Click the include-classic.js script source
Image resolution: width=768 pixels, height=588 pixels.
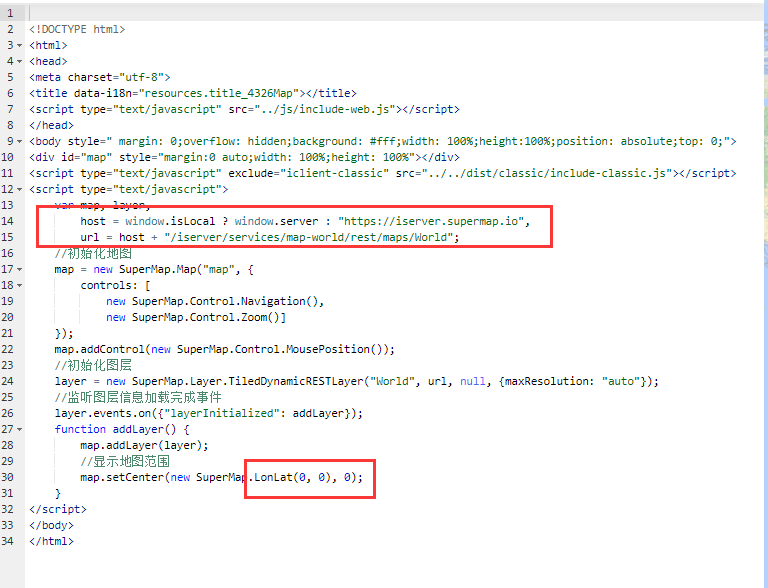pyautogui.click(x=547, y=173)
